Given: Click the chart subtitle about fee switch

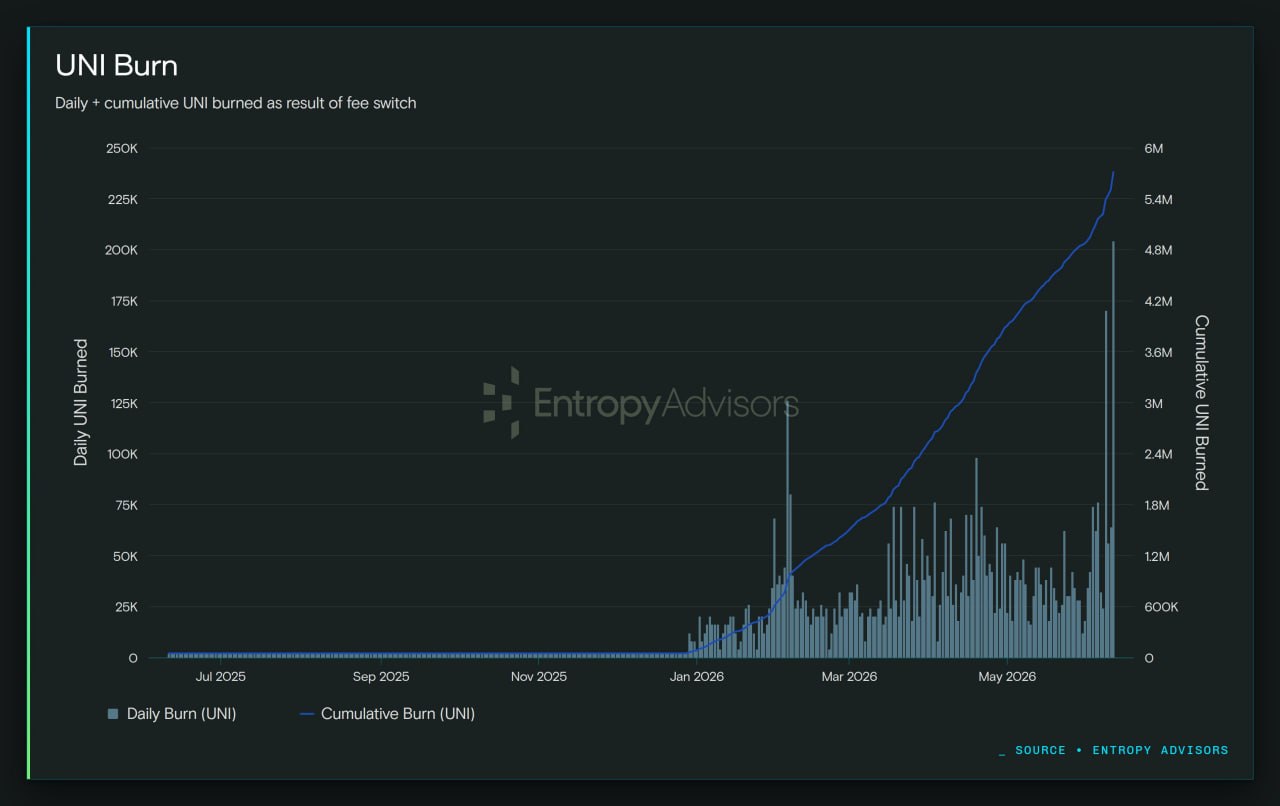Looking at the screenshot, I should click(x=236, y=103).
